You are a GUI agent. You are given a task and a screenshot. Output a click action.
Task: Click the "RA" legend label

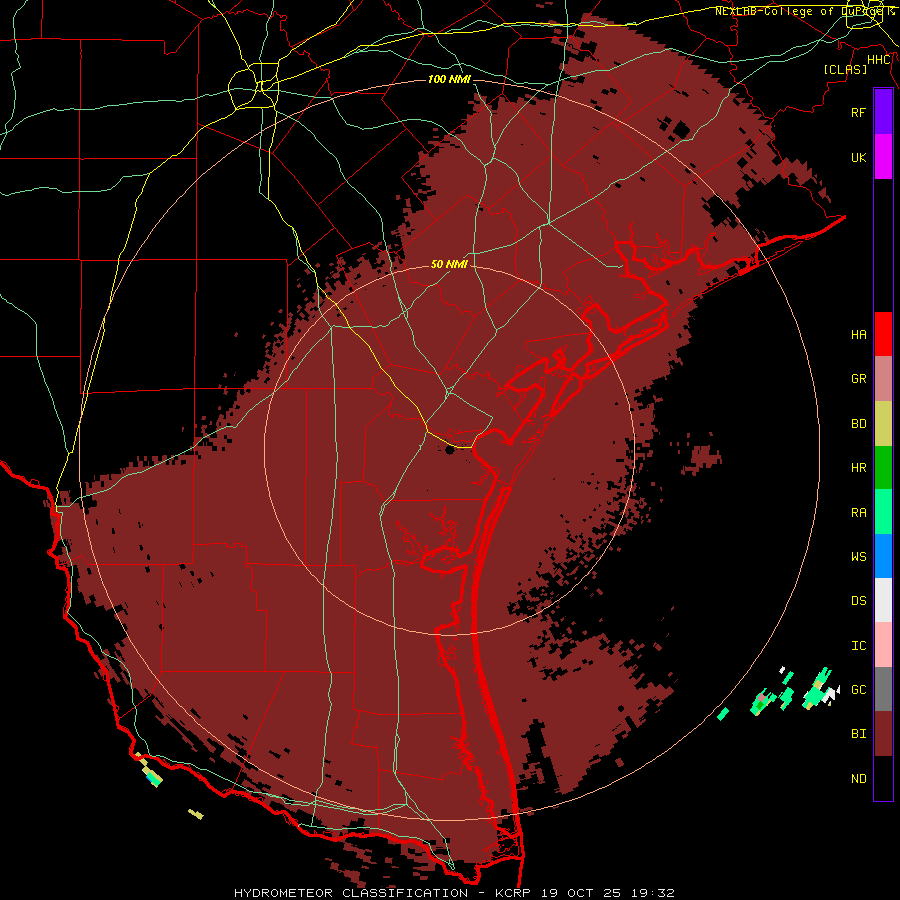[858, 513]
